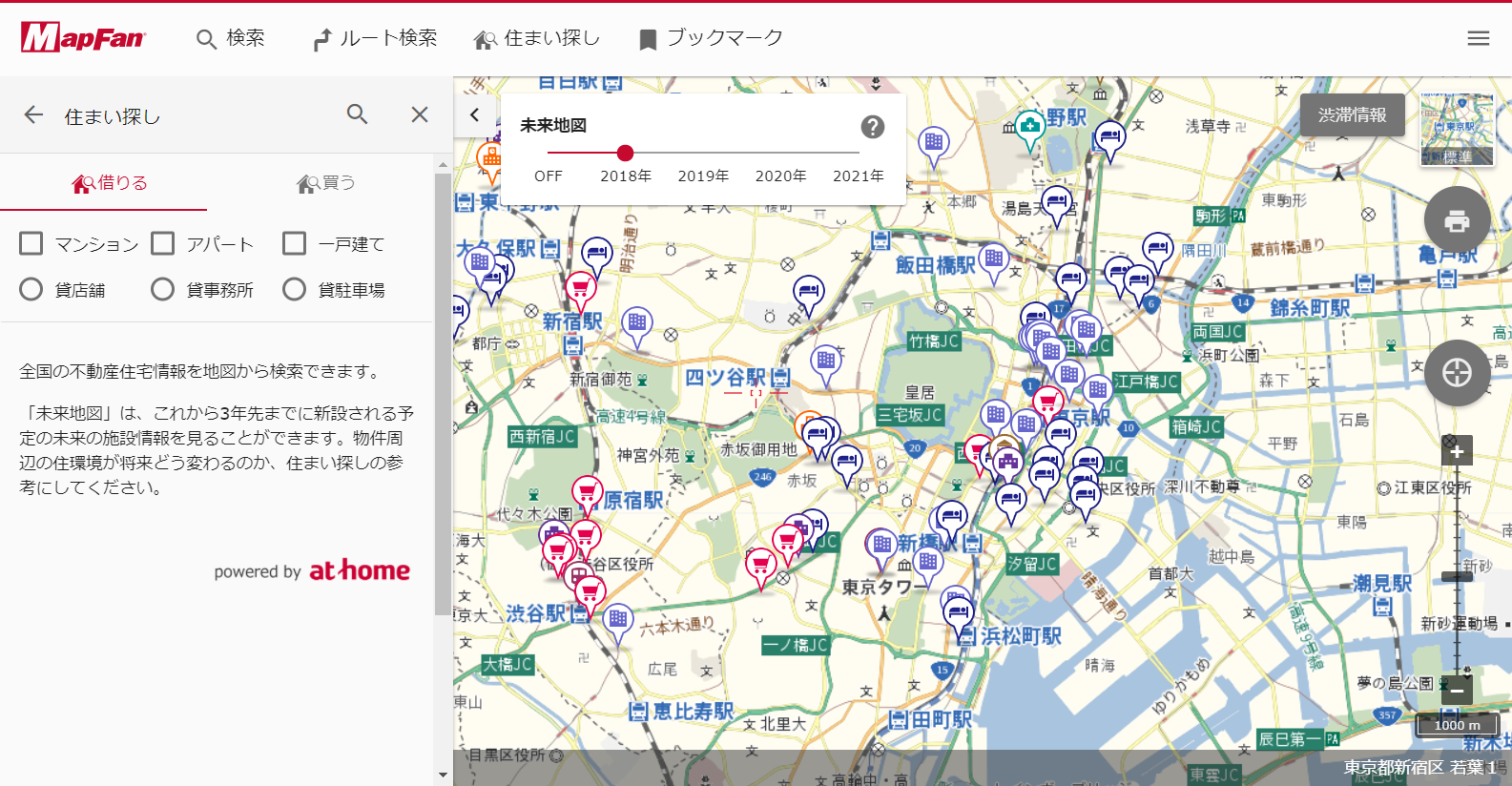Open 未来地図 help question icon
1512x786 pixels.
coord(873,126)
